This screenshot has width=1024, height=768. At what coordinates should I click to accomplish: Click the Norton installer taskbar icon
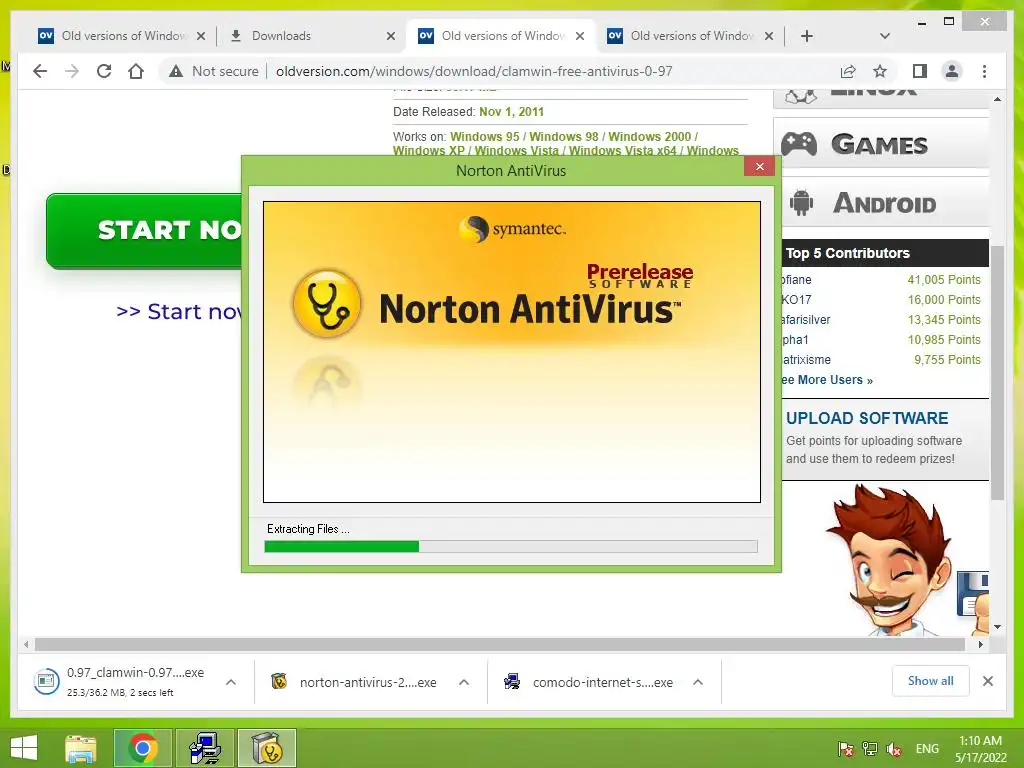click(267, 748)
